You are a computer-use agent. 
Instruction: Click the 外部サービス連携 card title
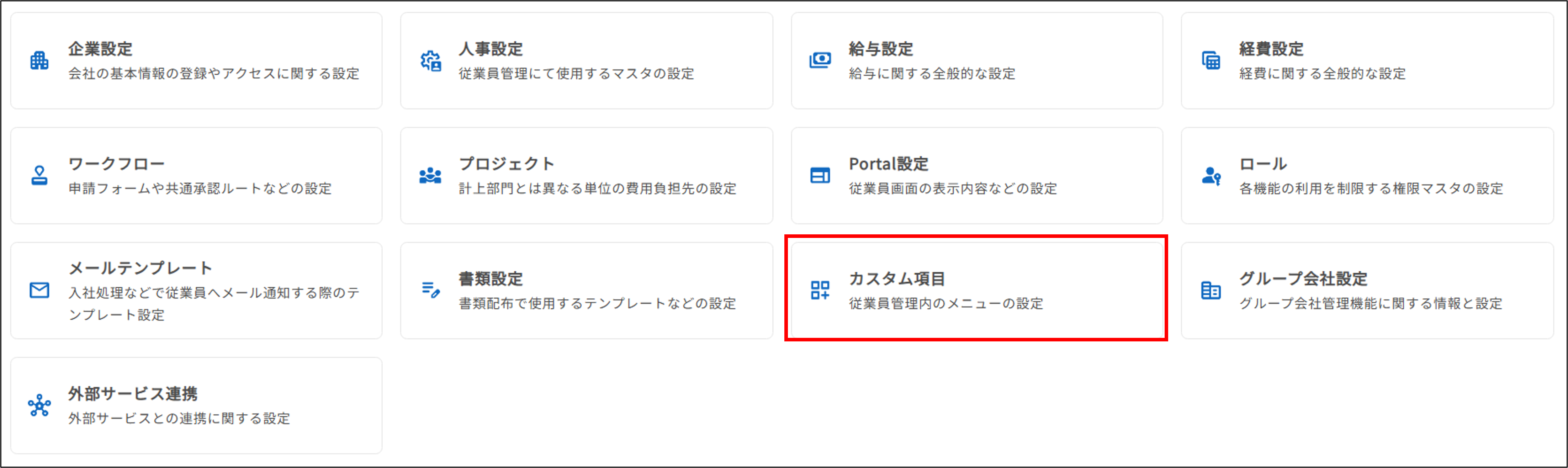[x=133, y=394]
